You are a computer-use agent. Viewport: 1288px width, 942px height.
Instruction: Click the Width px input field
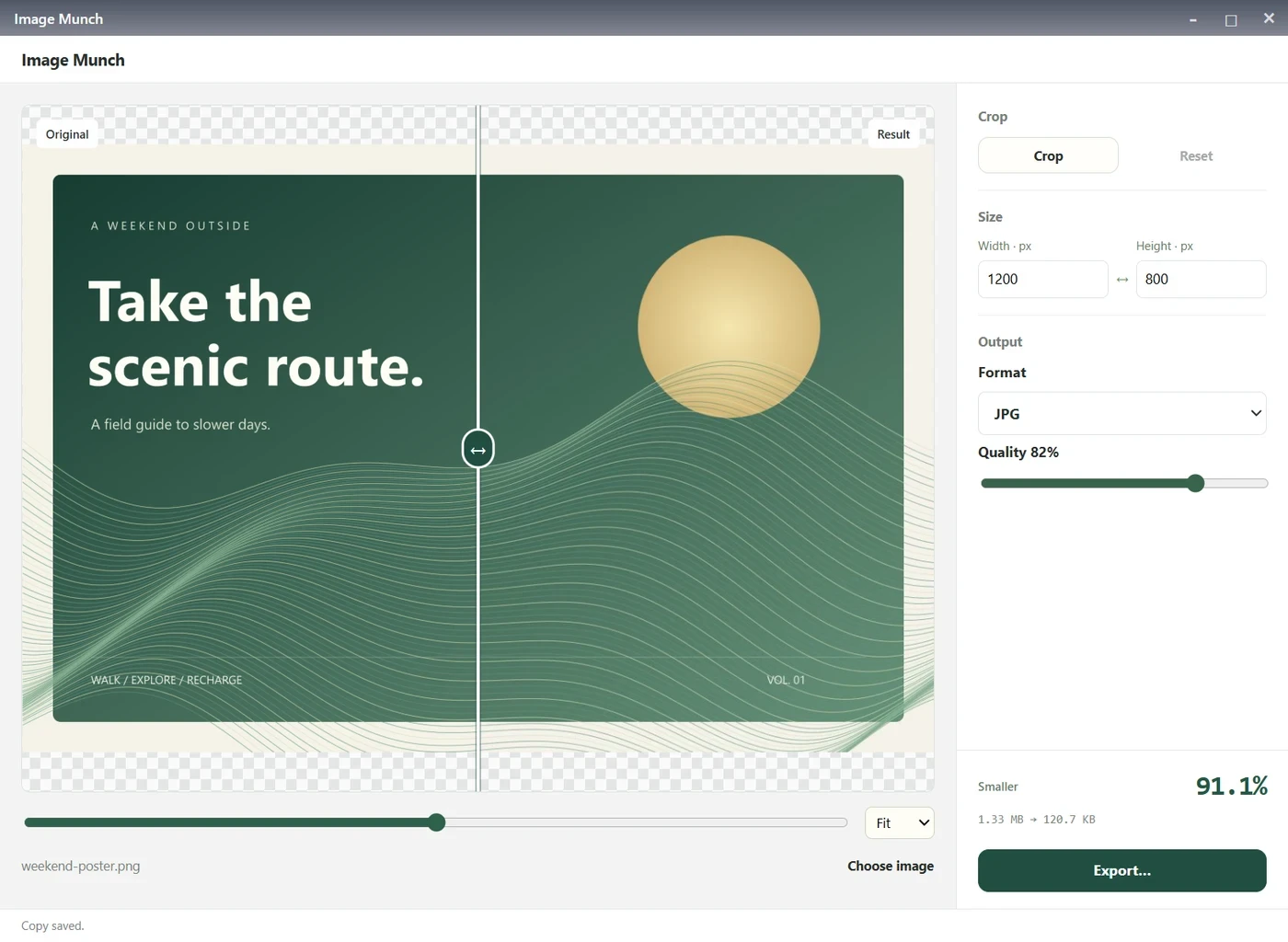(x=1042, y=280)
